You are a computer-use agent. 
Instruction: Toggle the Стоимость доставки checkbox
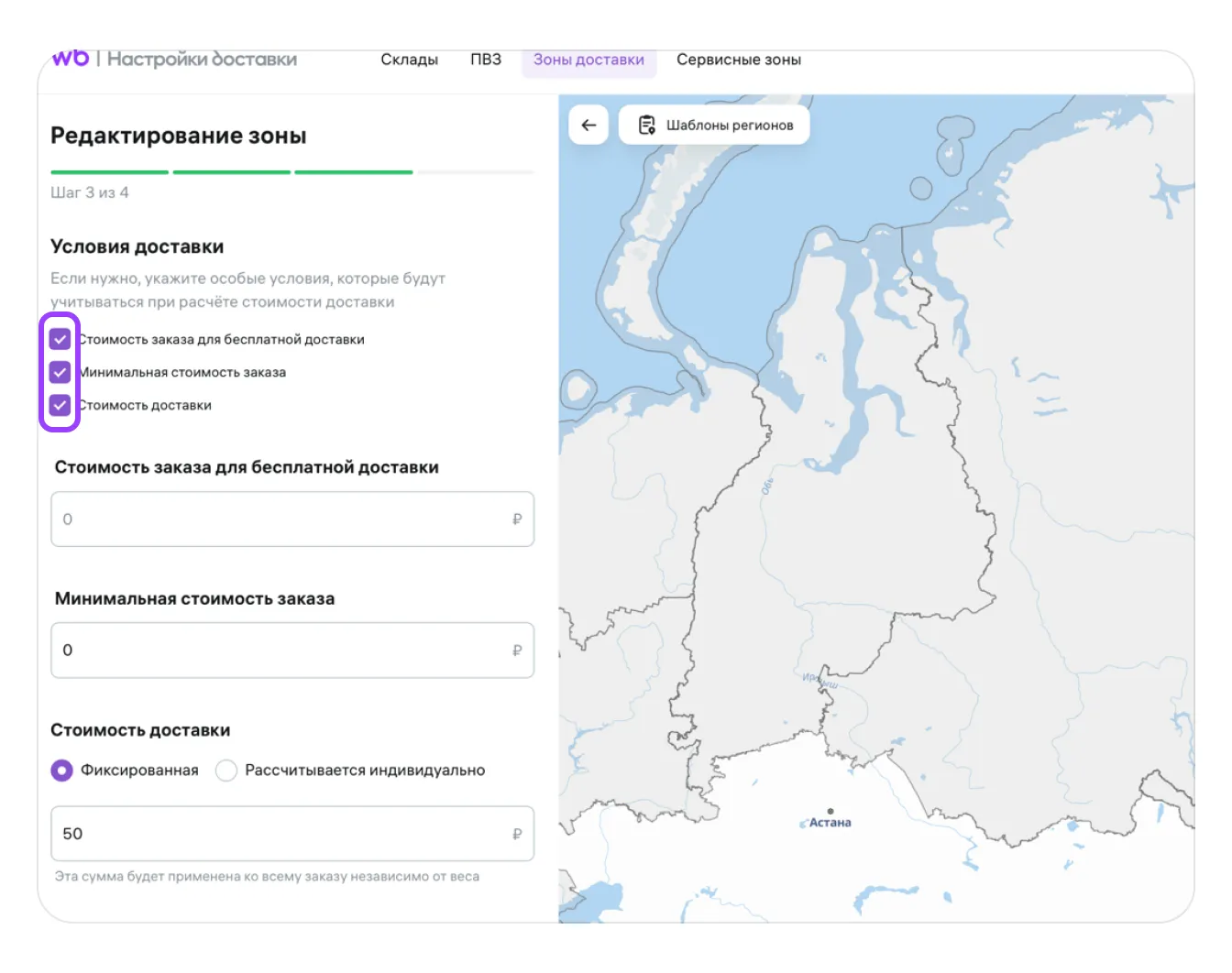pos(60,405)
